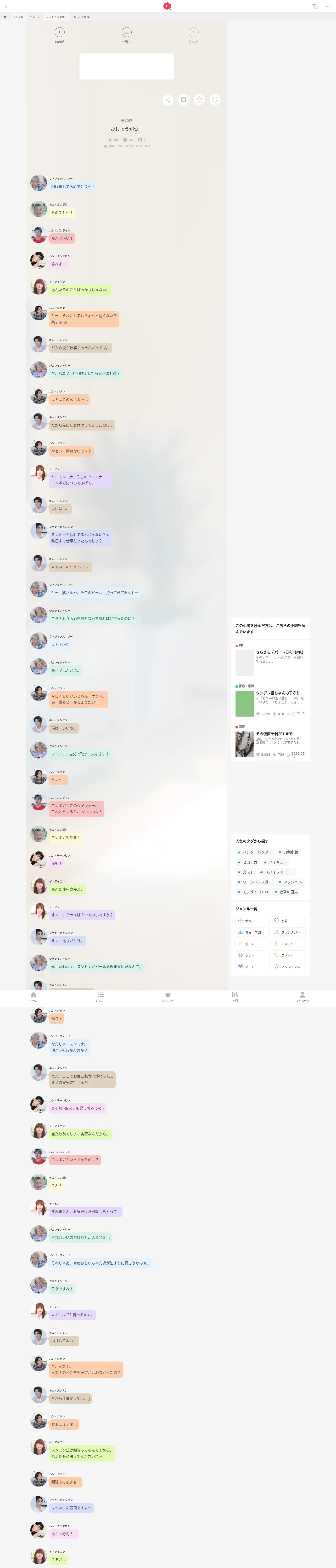Click the #進撃の巨人 tag
This screenshot has height=1568, width=336.
[287, 892]
